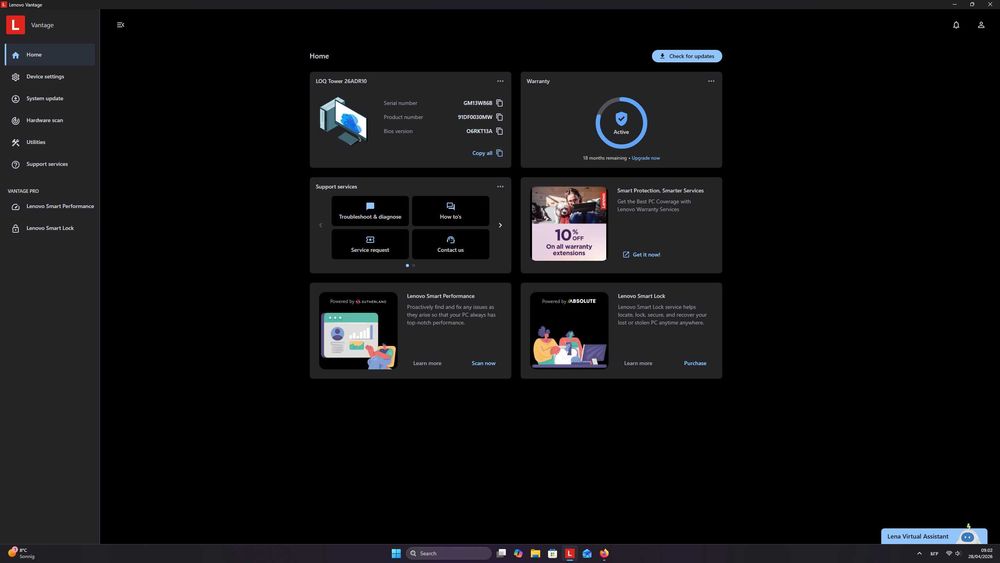The width and height of the screenshot is (1000, 563).
Task: Click the Smart Lock Absolute illustration
Action: coord(569,330)
